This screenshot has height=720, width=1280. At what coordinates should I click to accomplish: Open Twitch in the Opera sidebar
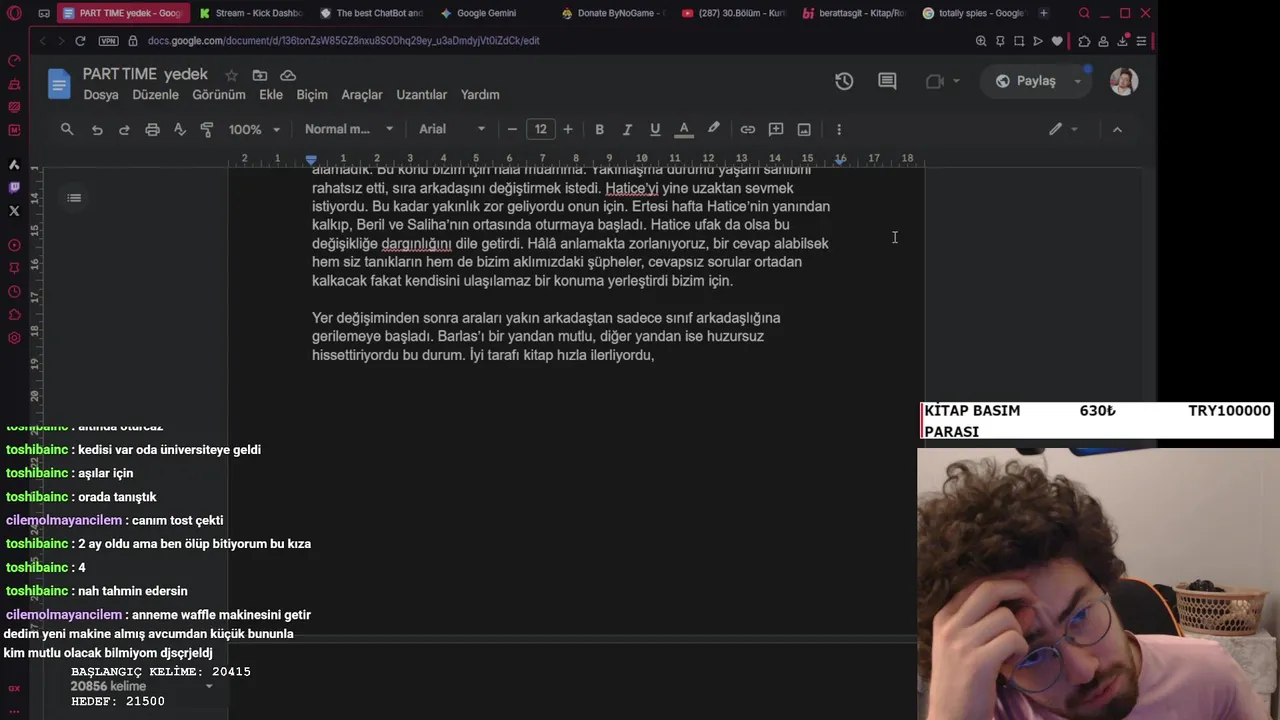pyautogui.click(x=14, y=187)
